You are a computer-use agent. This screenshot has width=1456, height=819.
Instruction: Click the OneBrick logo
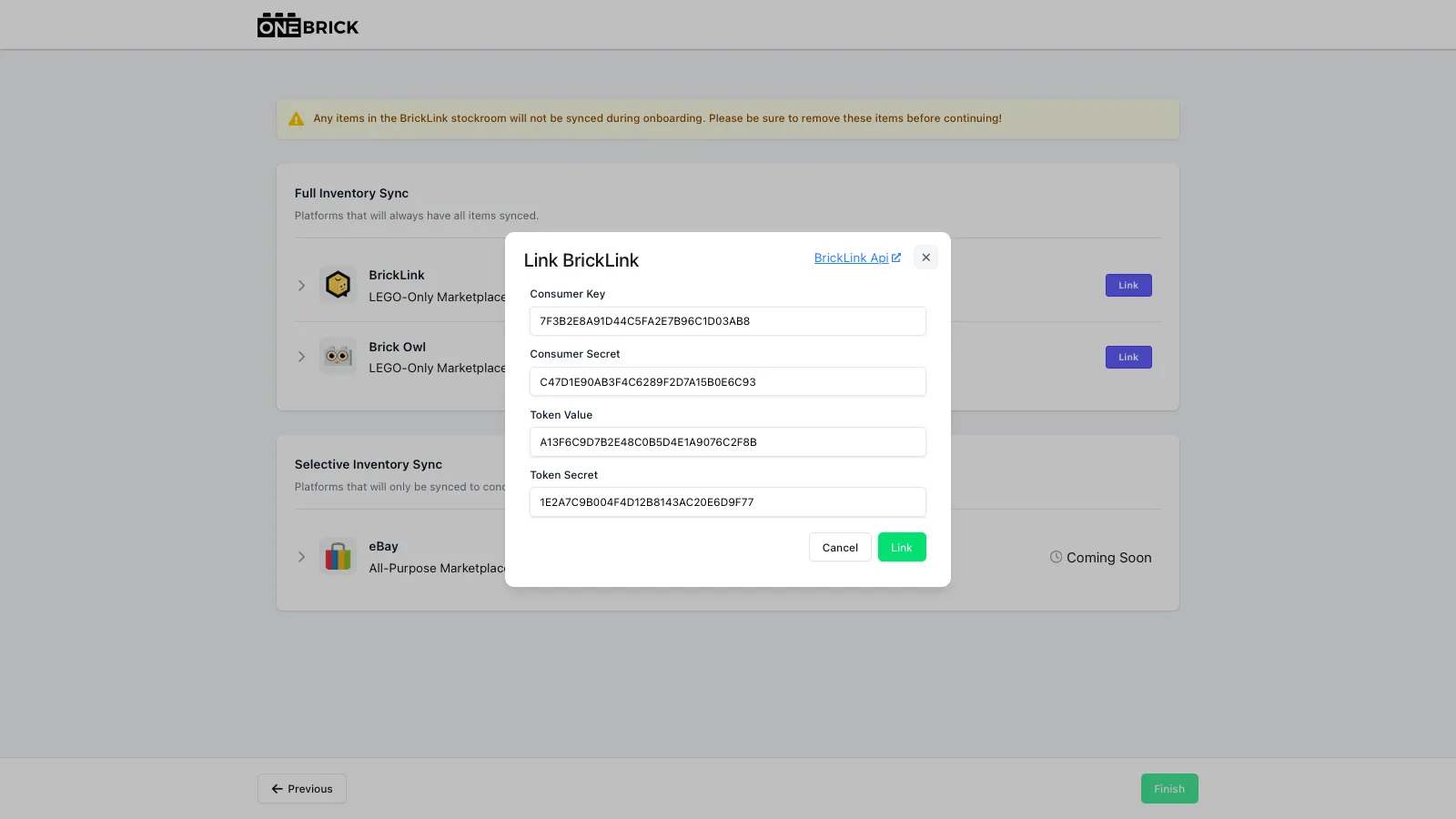point(308,25)
